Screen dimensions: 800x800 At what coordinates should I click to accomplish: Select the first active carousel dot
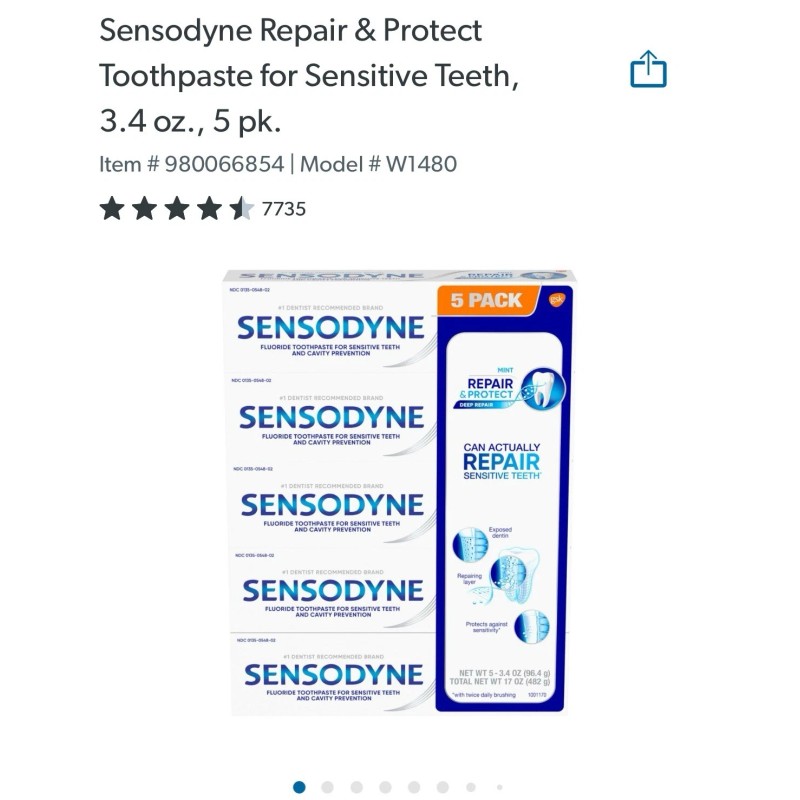coord(299,787)
